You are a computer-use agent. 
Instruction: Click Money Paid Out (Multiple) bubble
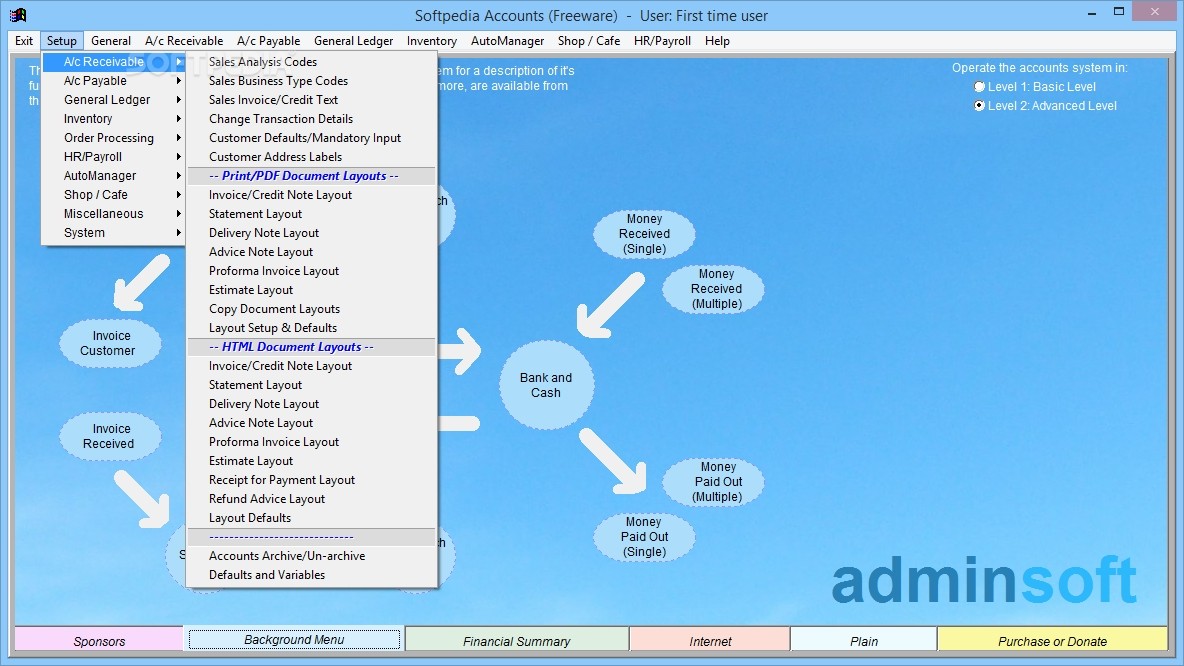coord(714,482)
